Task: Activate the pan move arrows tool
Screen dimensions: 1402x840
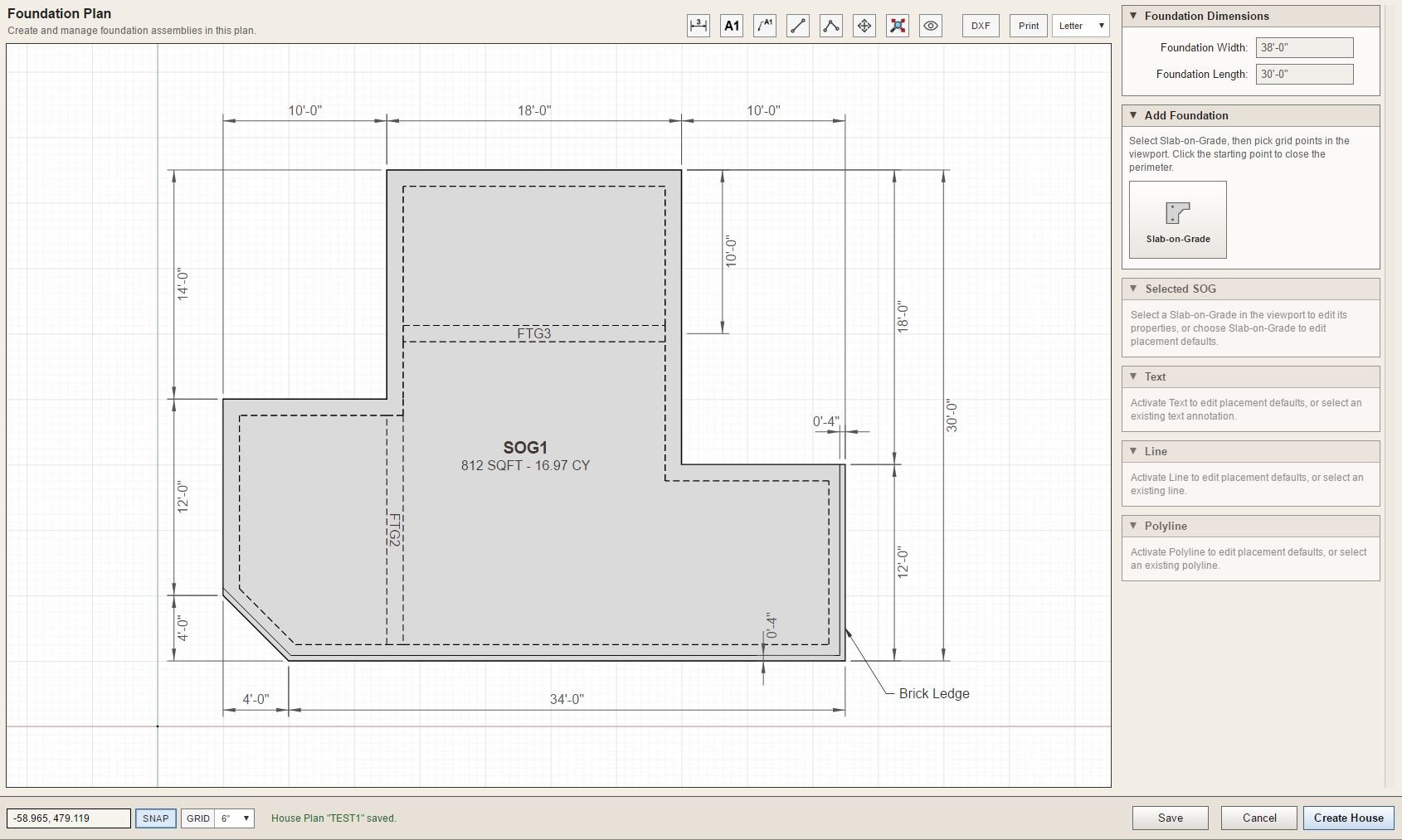Action: 864,26
